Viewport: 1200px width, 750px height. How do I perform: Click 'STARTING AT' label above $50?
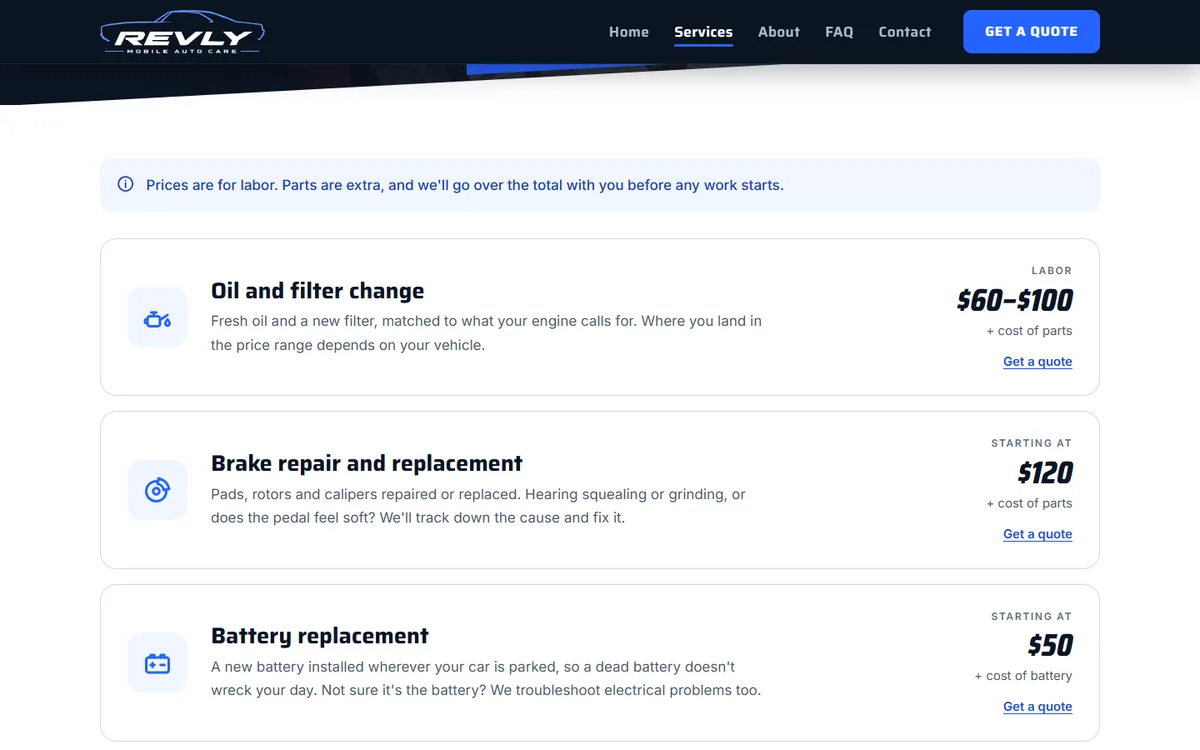pos(1031,616)
